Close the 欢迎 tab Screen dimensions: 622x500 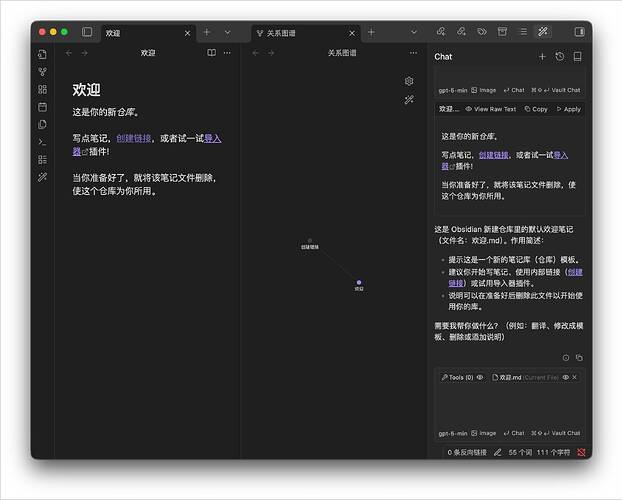pyautogui.click(x=187, y=33)
